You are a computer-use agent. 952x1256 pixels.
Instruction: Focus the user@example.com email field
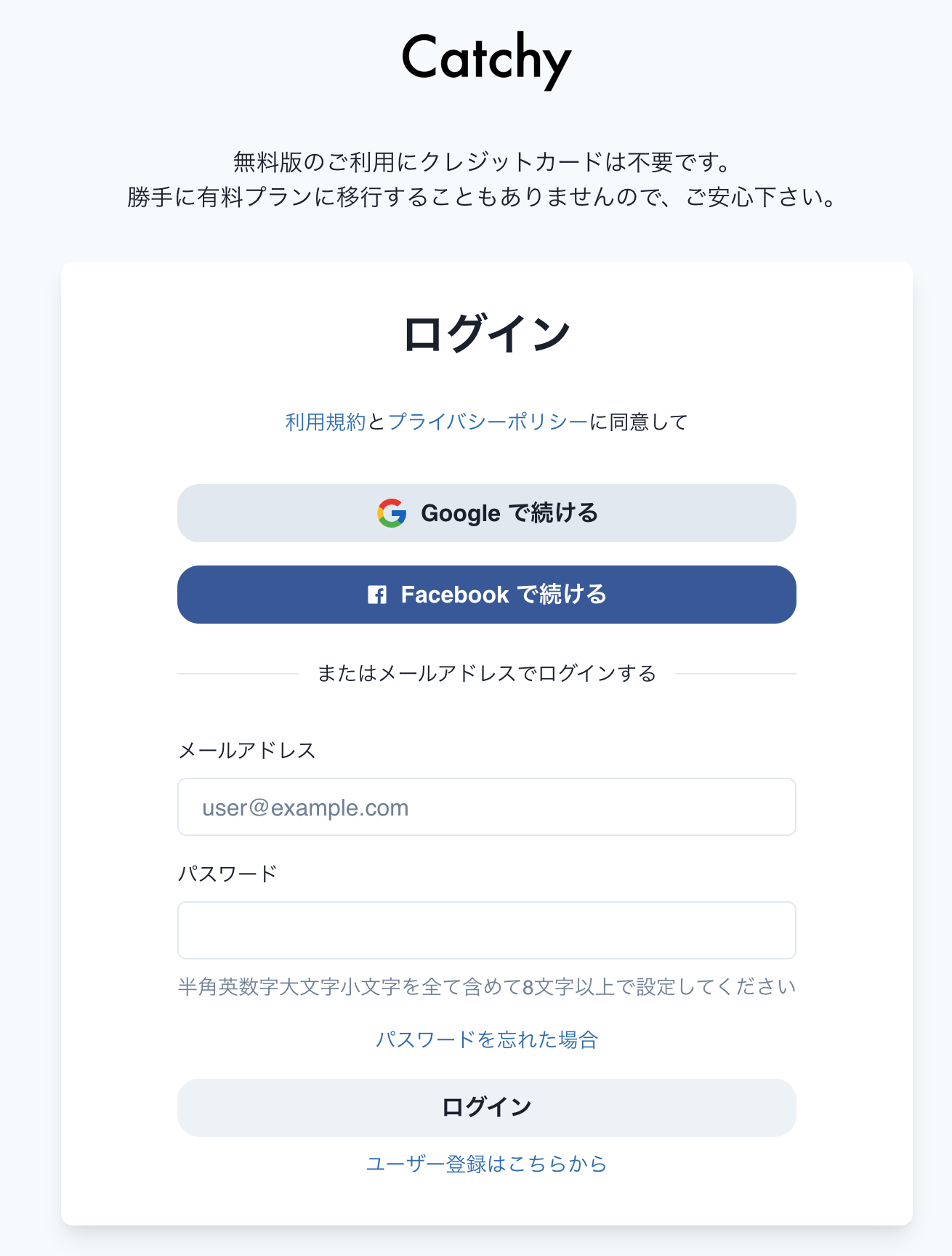pos(487,807)
